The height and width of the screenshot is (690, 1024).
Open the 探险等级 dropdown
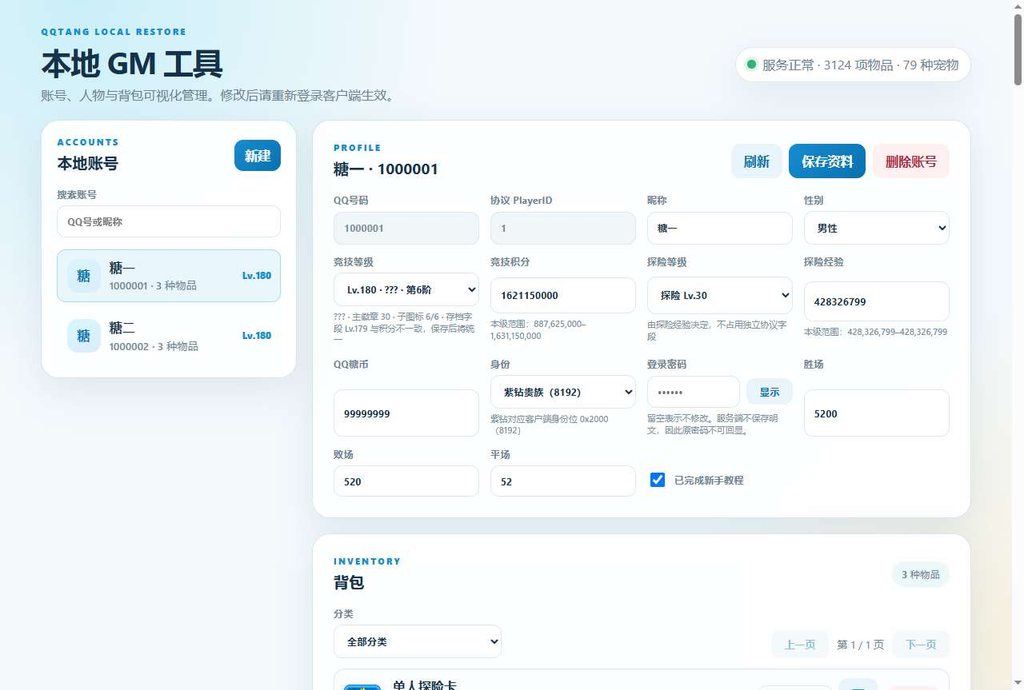720,295
